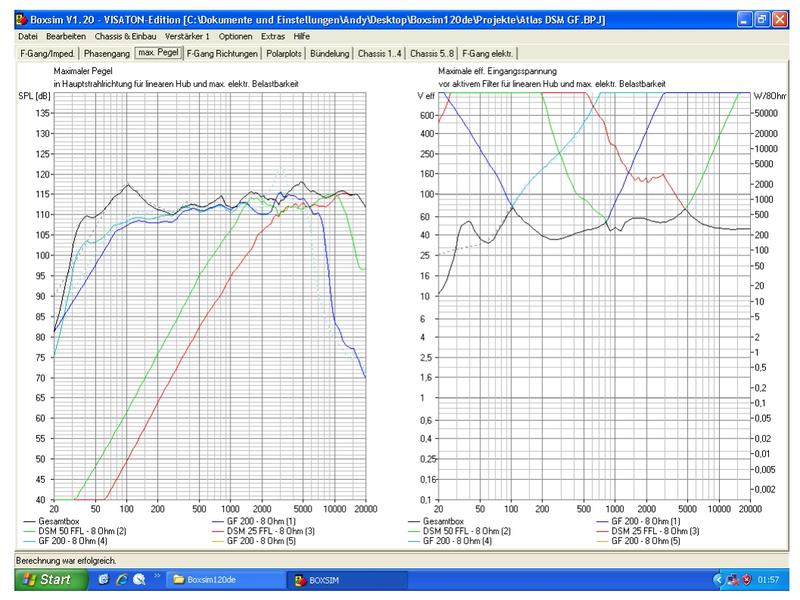The height and width of the screenshot is (600, 800).
Task: Open the Internet Explorer quick launch icon
Action: [120, 579]
